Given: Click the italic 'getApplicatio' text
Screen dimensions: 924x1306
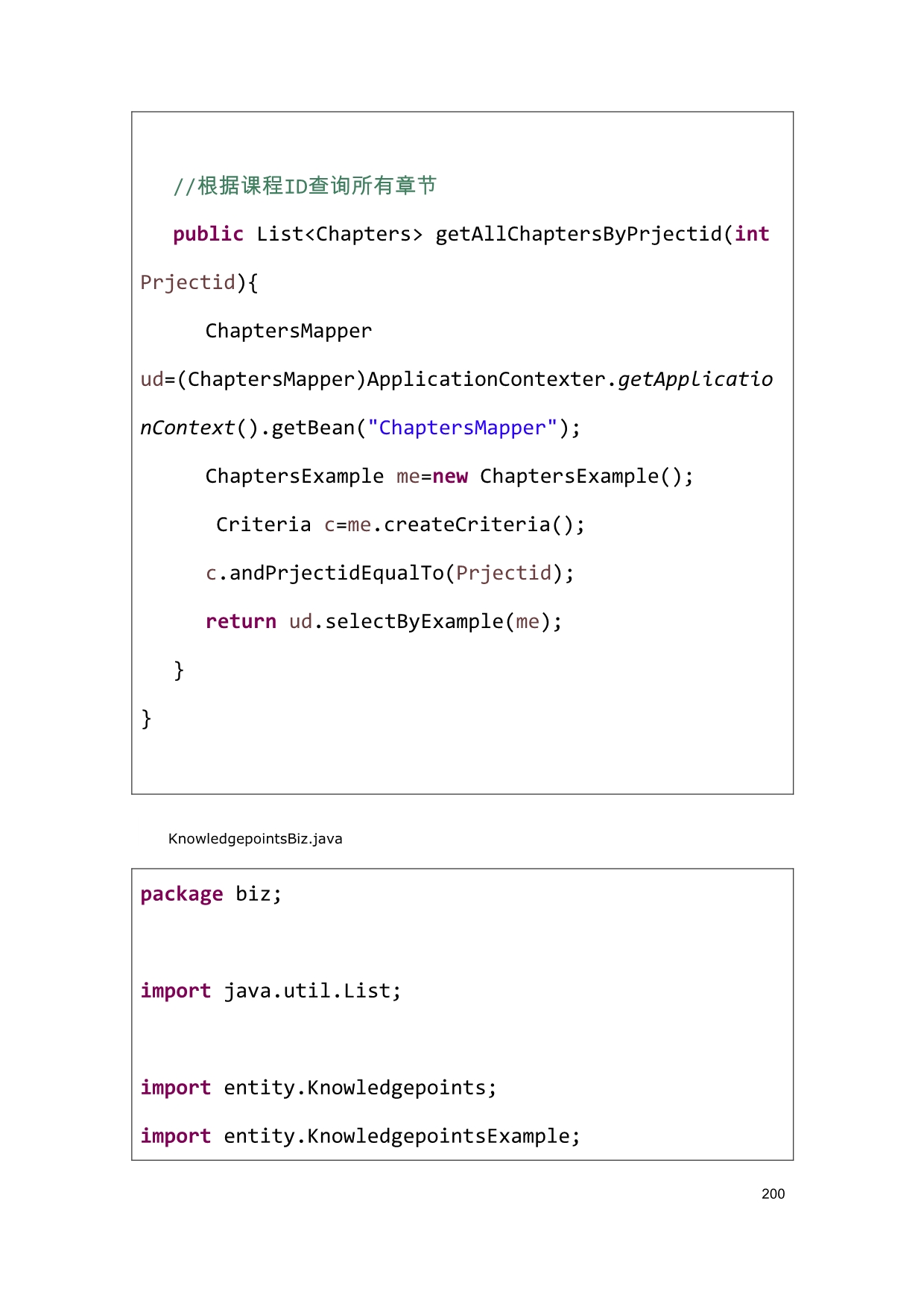Looking at the screenshot, I should 695,379.
